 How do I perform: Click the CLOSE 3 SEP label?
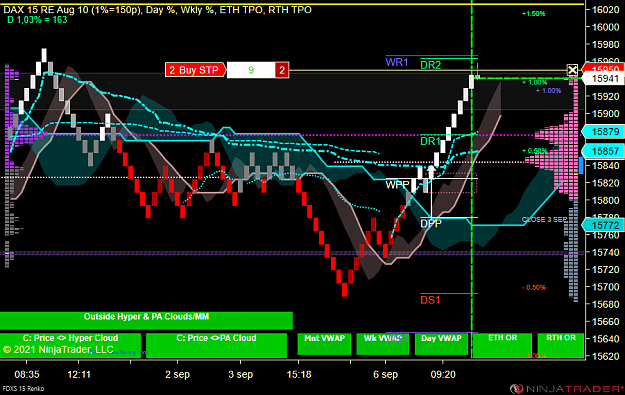pyautogui.click(x=544, y=220)
